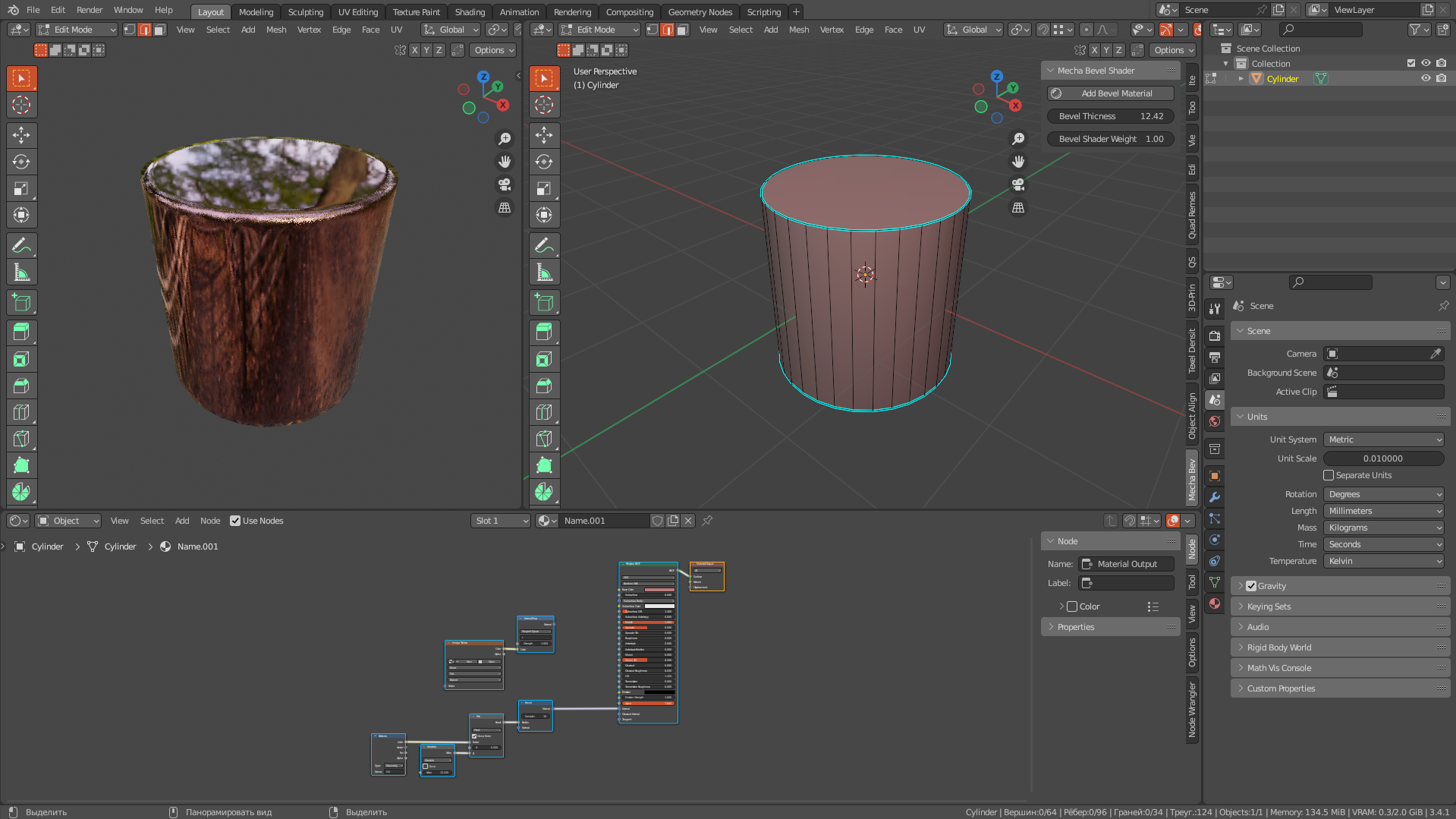Select the Annotate tool
Screen dimensions: 1456x819
[x=22, y=244]
